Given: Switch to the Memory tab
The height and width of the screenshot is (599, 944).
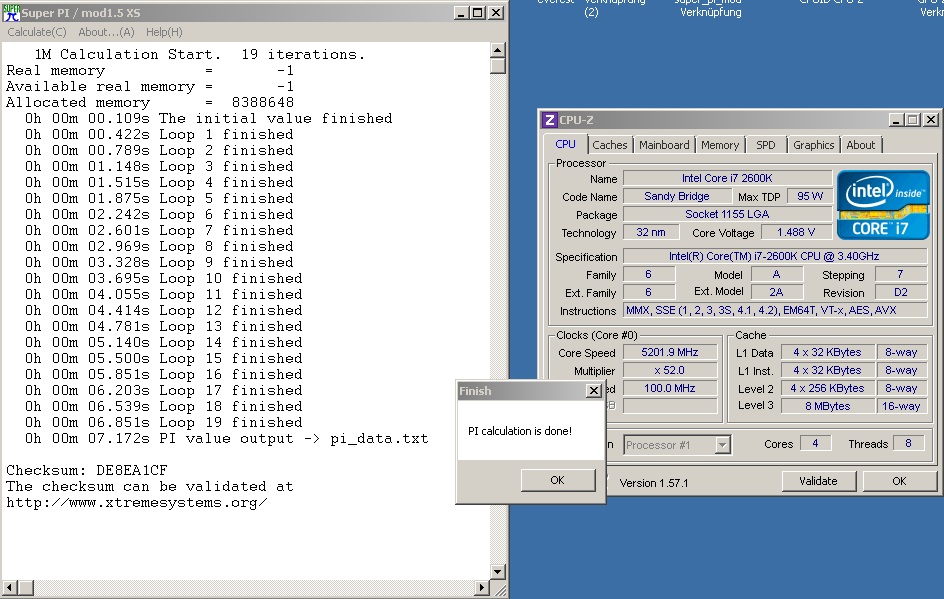Looking at the screenshot, I should coord(719,145).
